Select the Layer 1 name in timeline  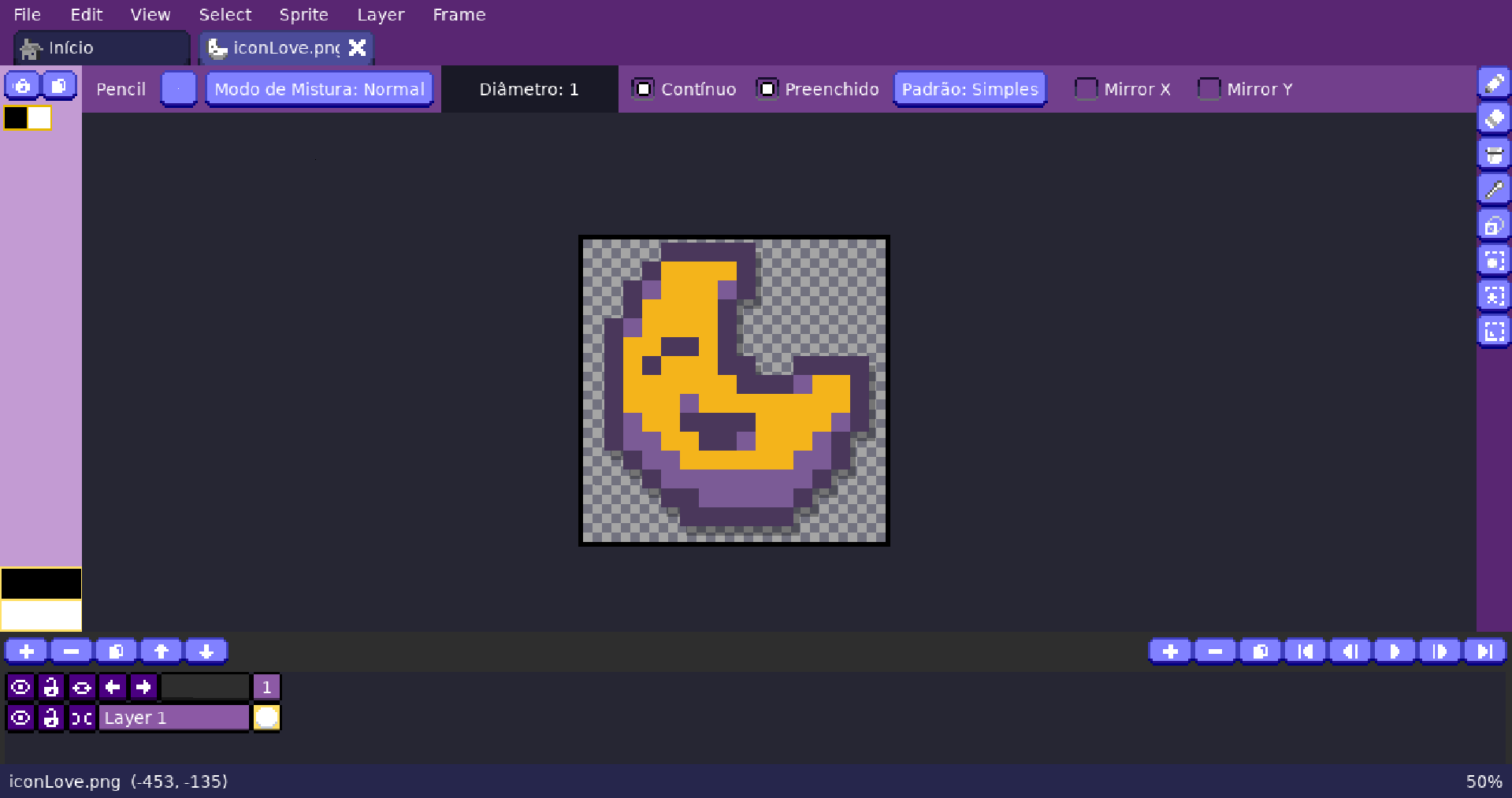pos(173,718)
